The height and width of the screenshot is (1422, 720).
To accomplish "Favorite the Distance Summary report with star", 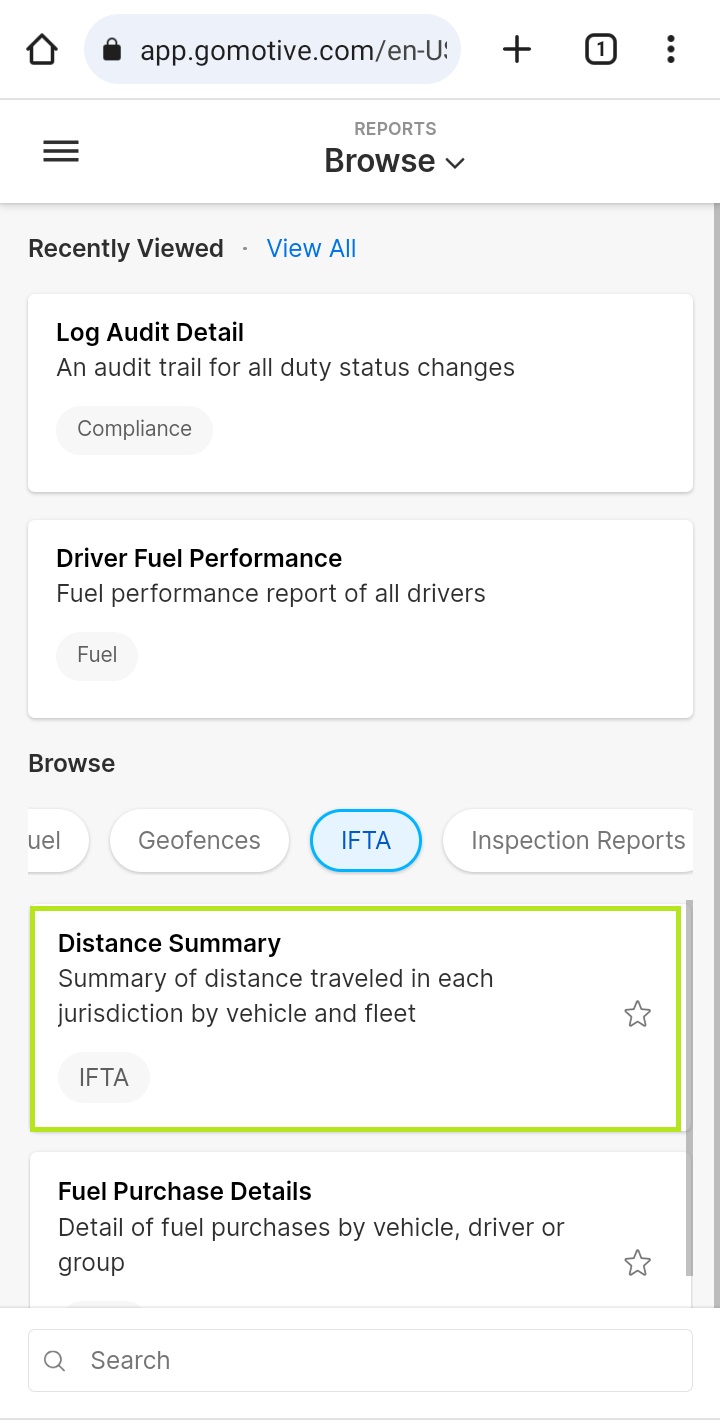I will (637, 1014).
